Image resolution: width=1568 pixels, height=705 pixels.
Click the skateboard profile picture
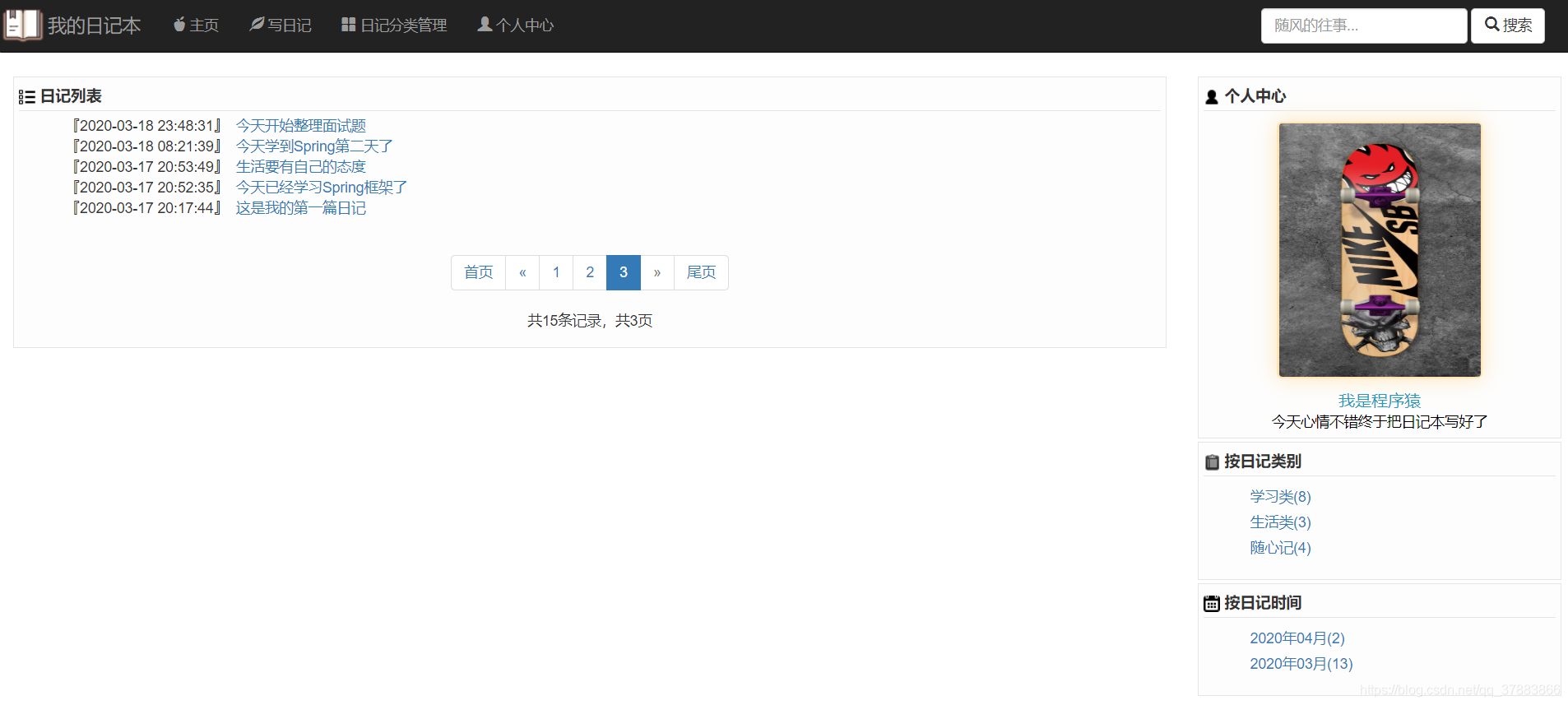point(1380,250)
